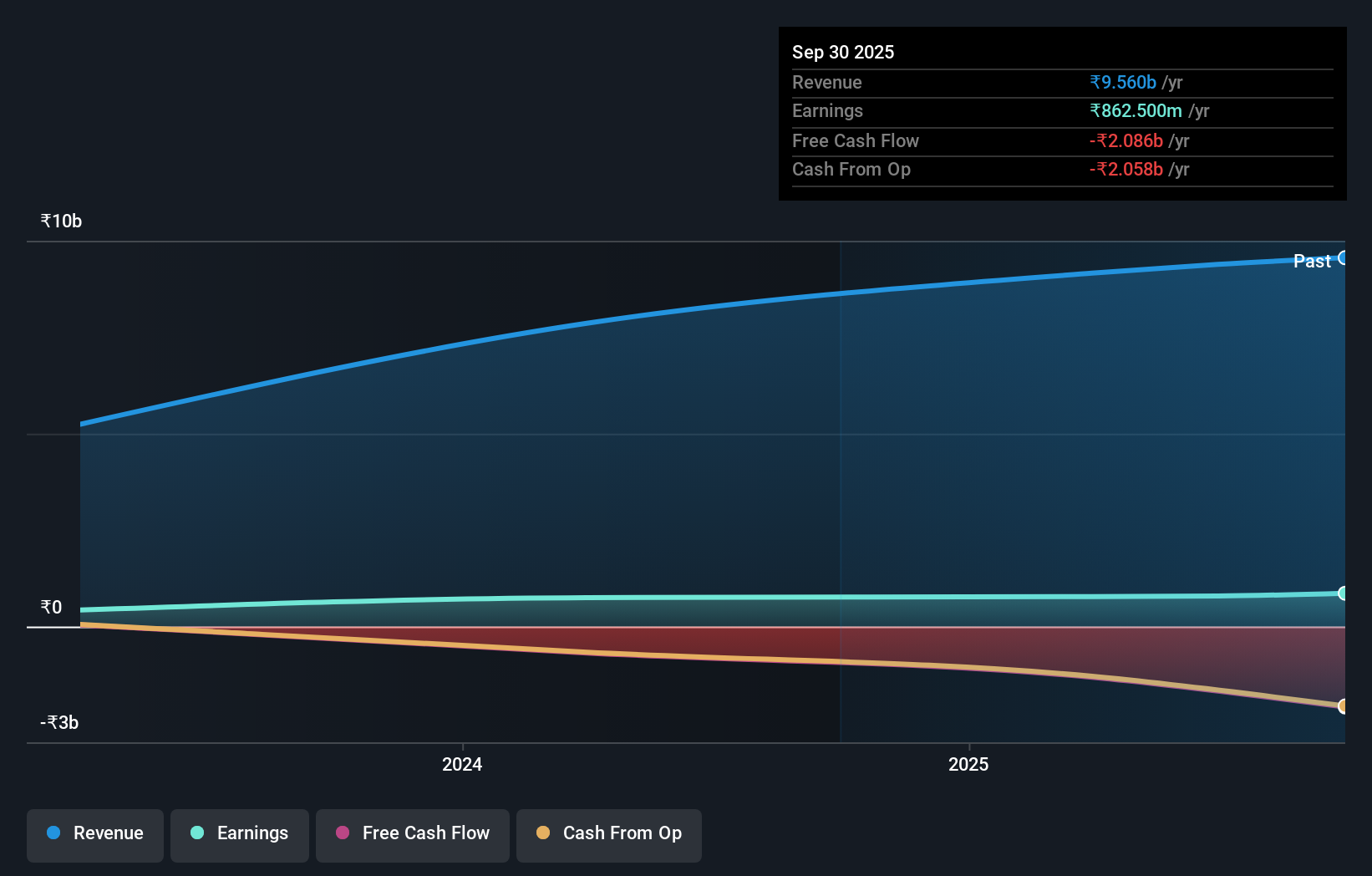This screenshot has height=876, width=1372.
Task: Click the yellow Cash From Op dot icon
Action: coord(541,833)
